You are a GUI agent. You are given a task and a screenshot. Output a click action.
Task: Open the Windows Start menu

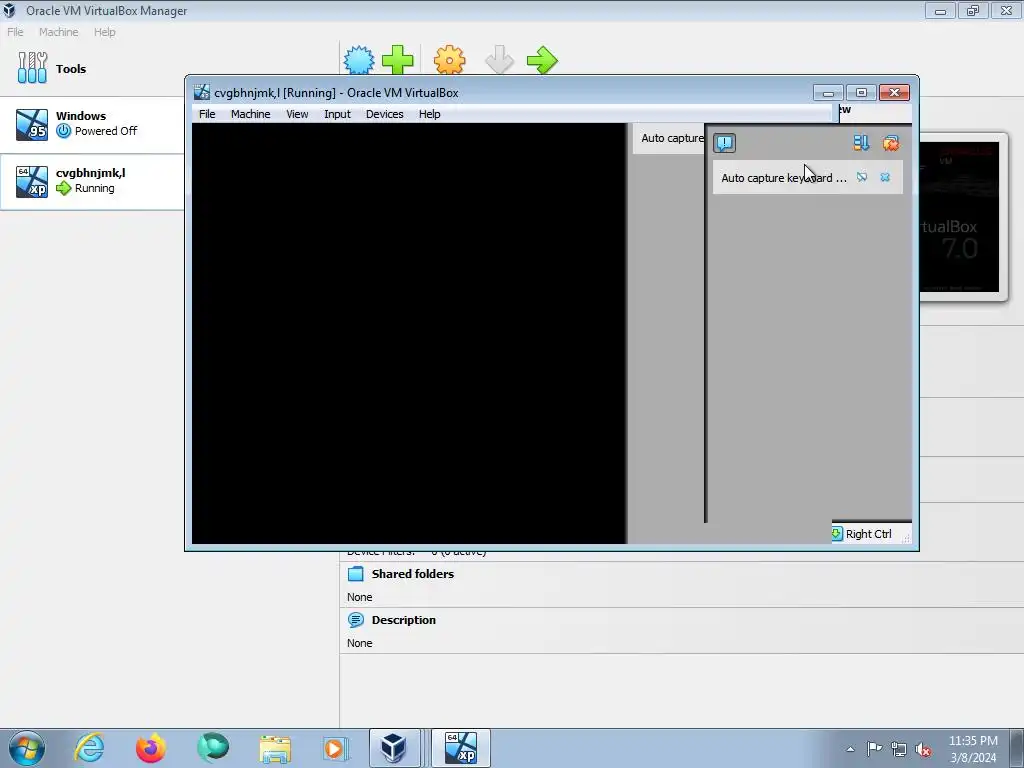coord(27,748)
